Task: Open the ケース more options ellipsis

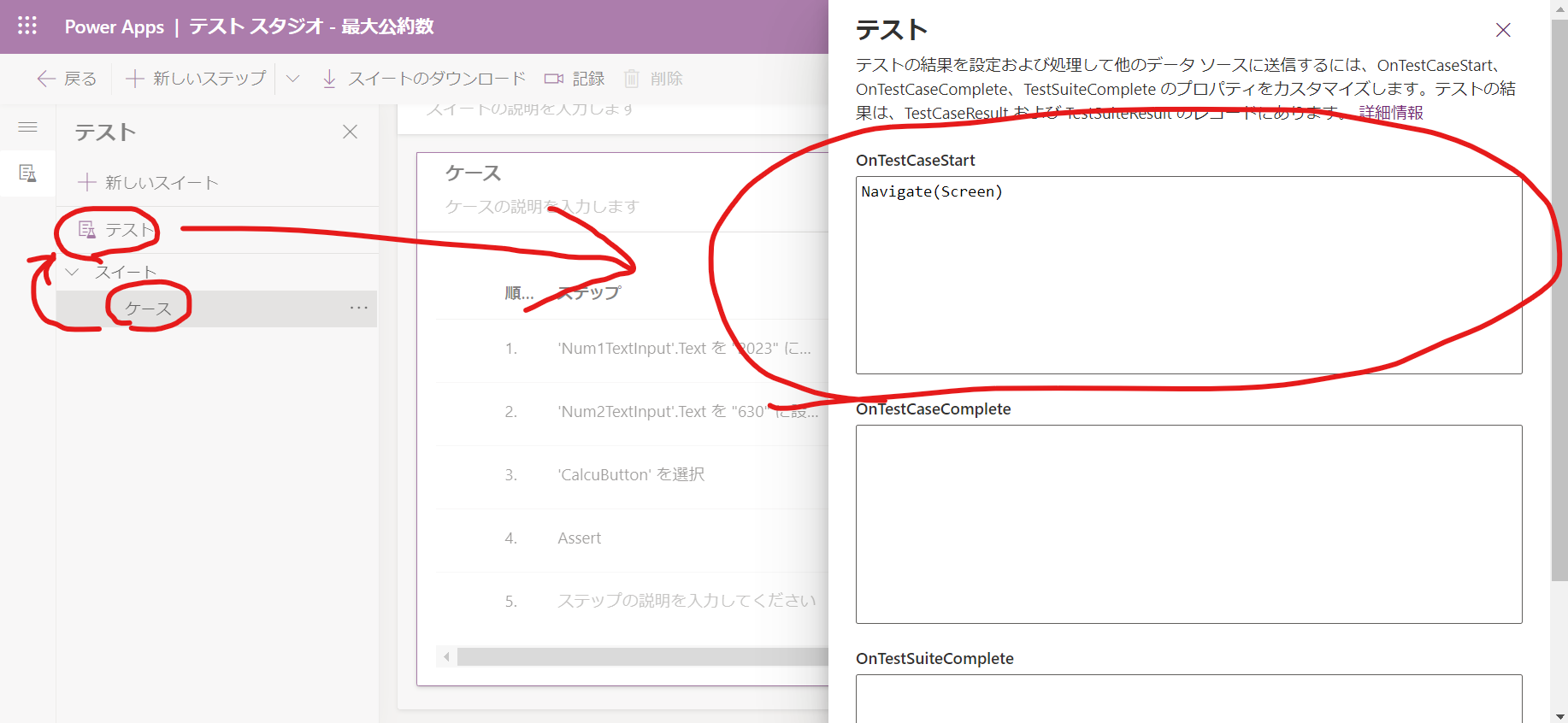Action: 359,308
